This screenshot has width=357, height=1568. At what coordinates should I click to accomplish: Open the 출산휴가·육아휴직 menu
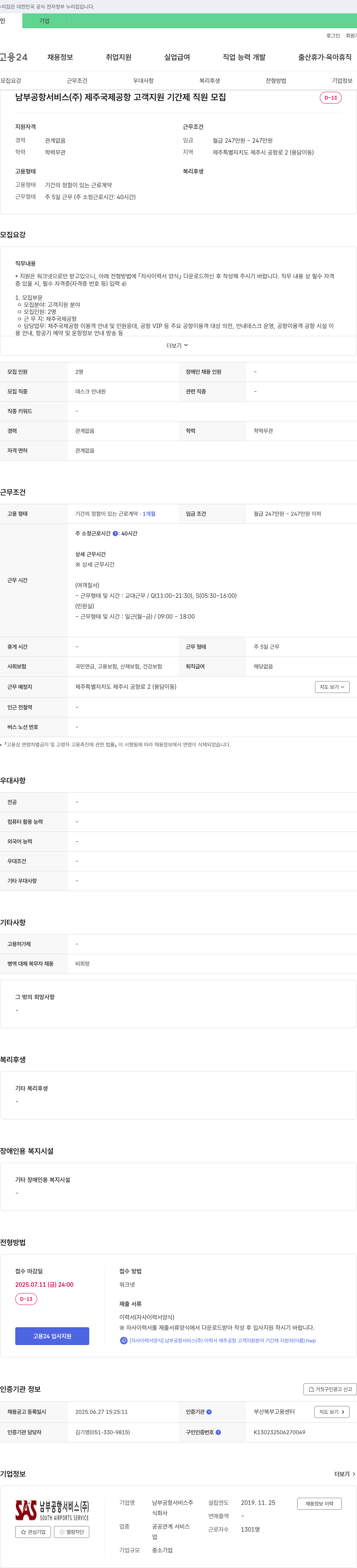(x=325, y=57)
